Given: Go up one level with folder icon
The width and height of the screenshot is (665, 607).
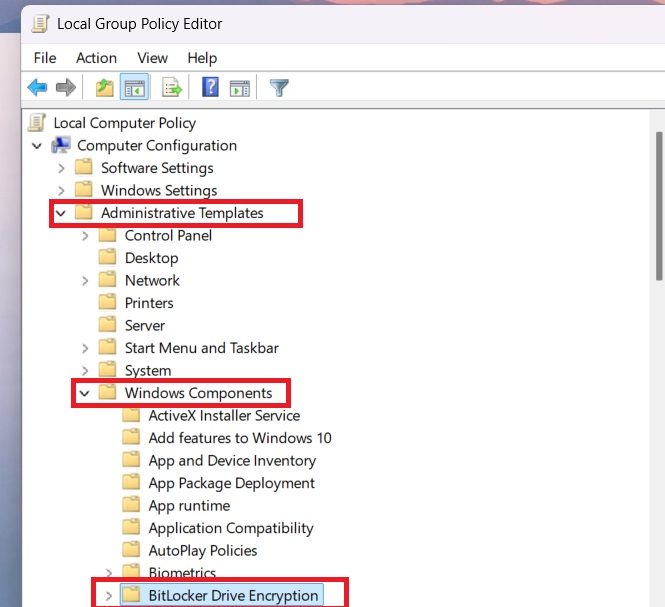Looking at the screenshot, I should 104,87.
